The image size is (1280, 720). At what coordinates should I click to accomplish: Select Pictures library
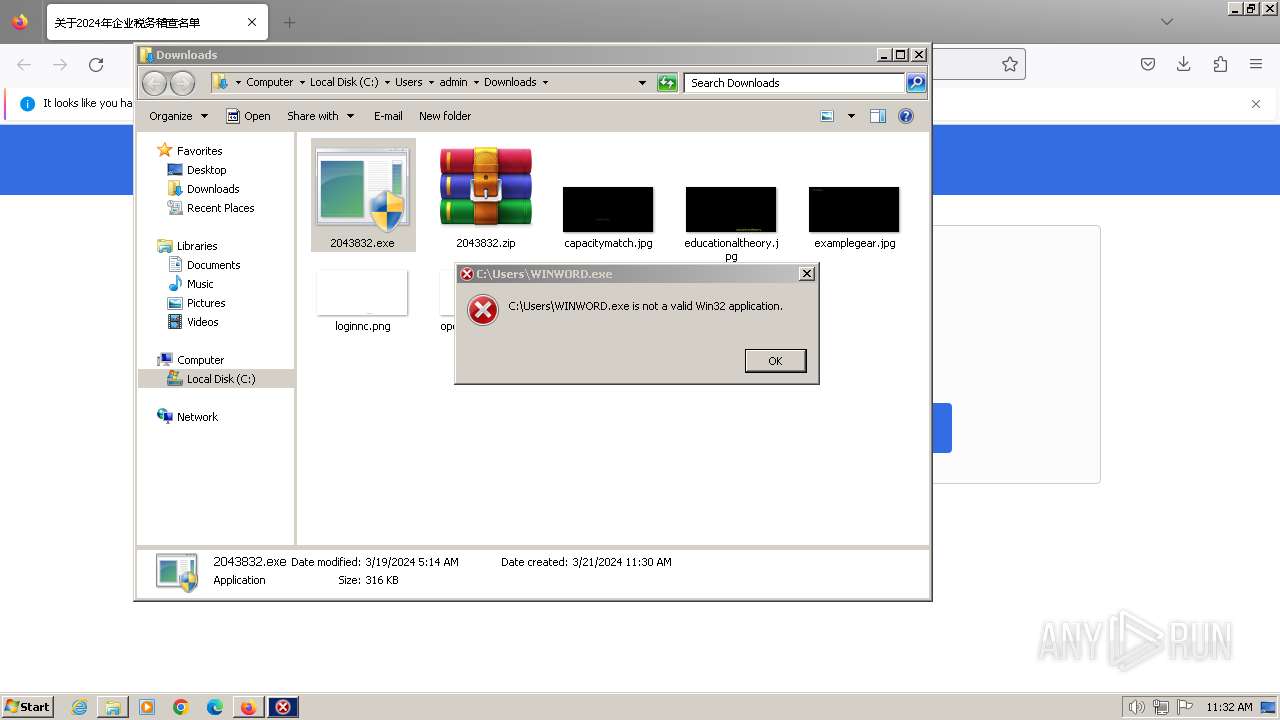tap(206, 303)
